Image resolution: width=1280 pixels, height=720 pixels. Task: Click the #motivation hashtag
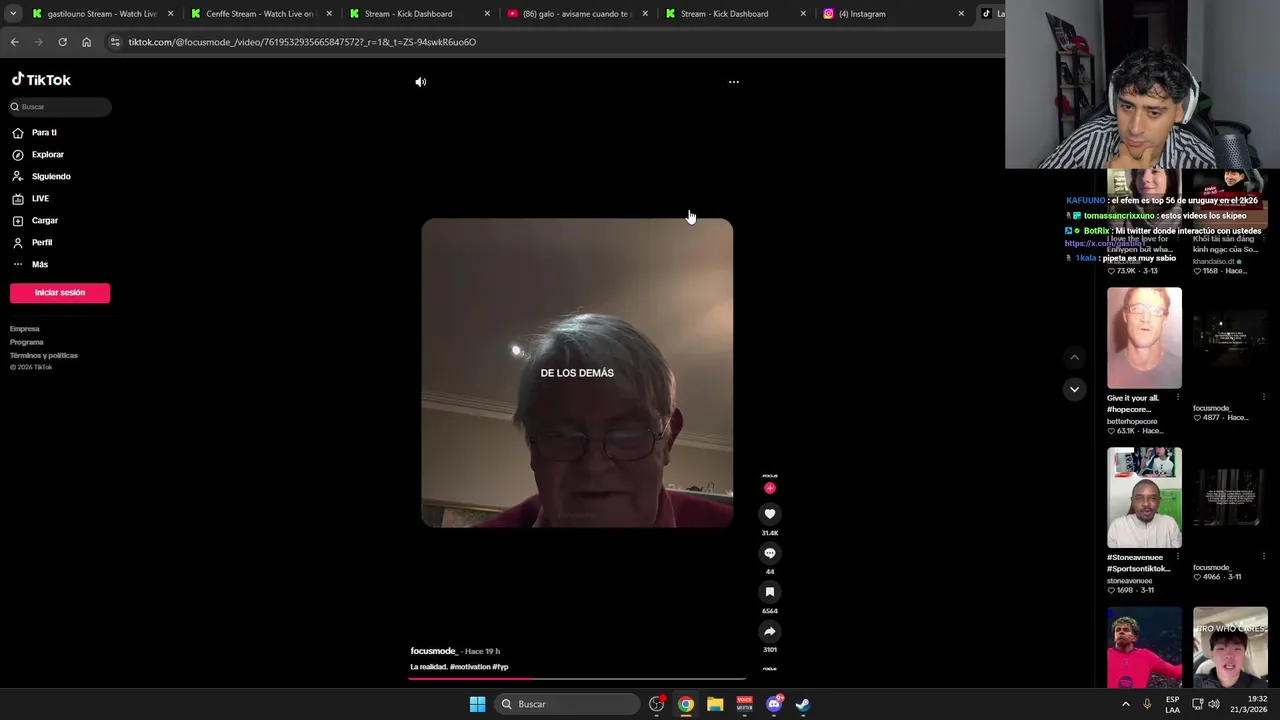coord(470,667)
